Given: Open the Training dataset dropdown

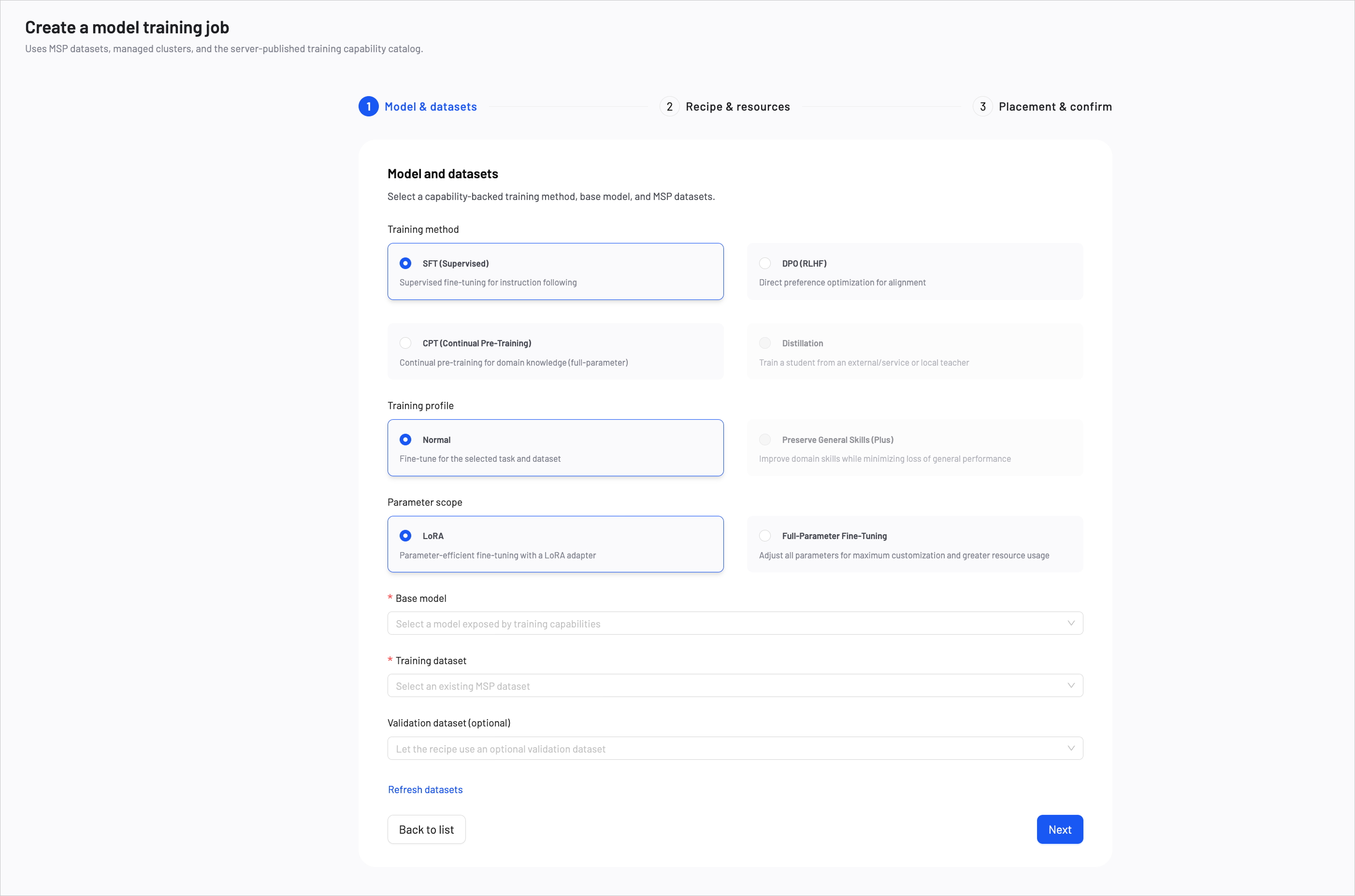Looking at the screenshot, I should point(735,686).
